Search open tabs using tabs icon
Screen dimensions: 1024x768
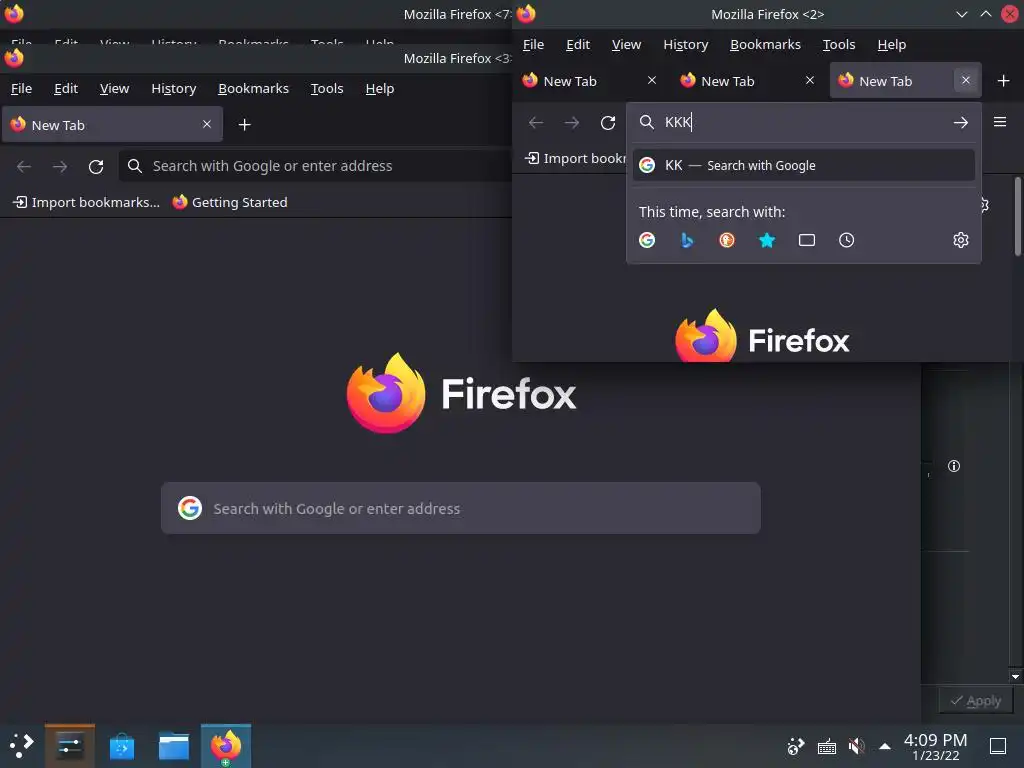click(x=807, y=240)
